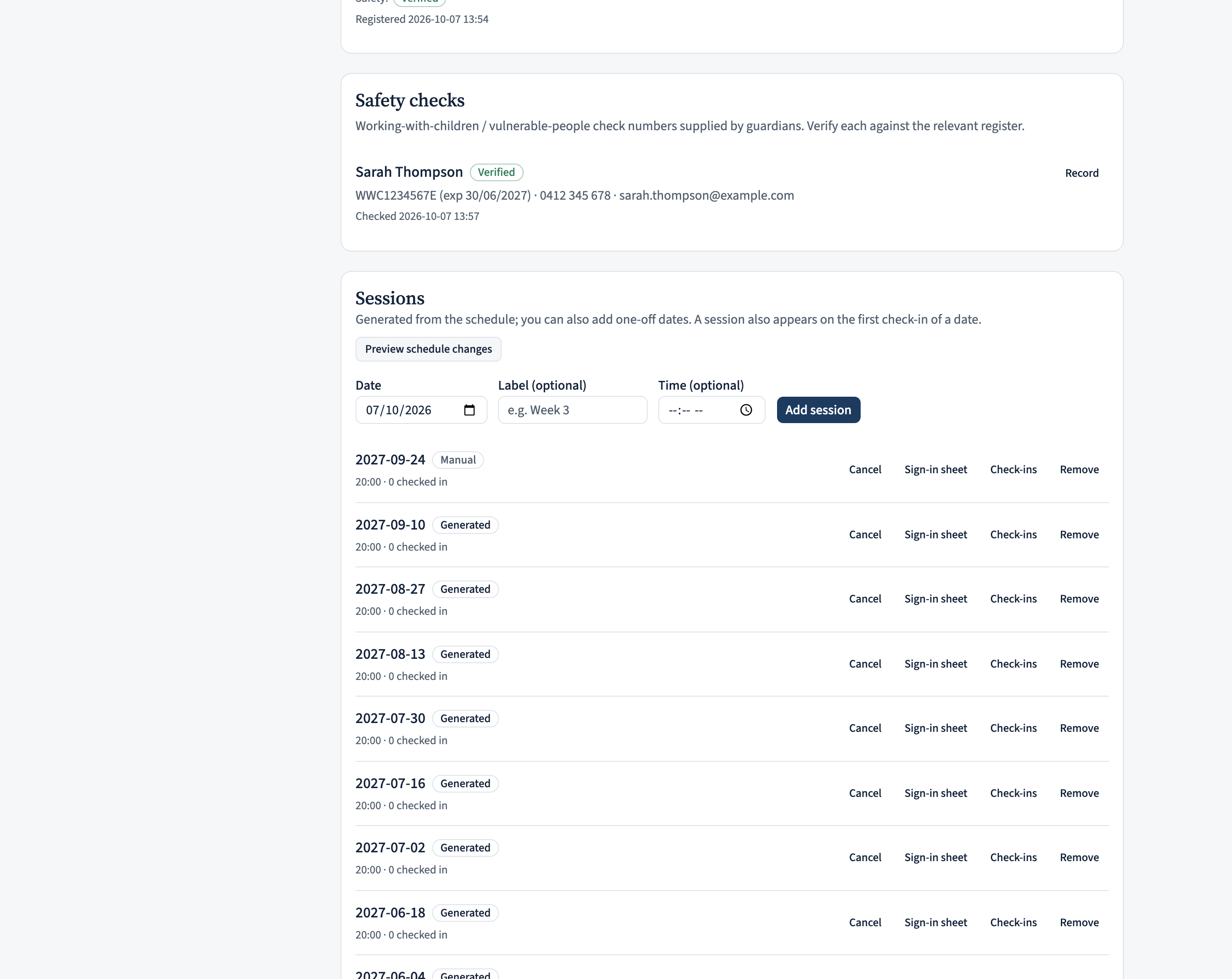Select the text 'Checked 2026-10-07 13:57'
The height and width of the screenshot is (979, 1232).
tap(417, 216)
